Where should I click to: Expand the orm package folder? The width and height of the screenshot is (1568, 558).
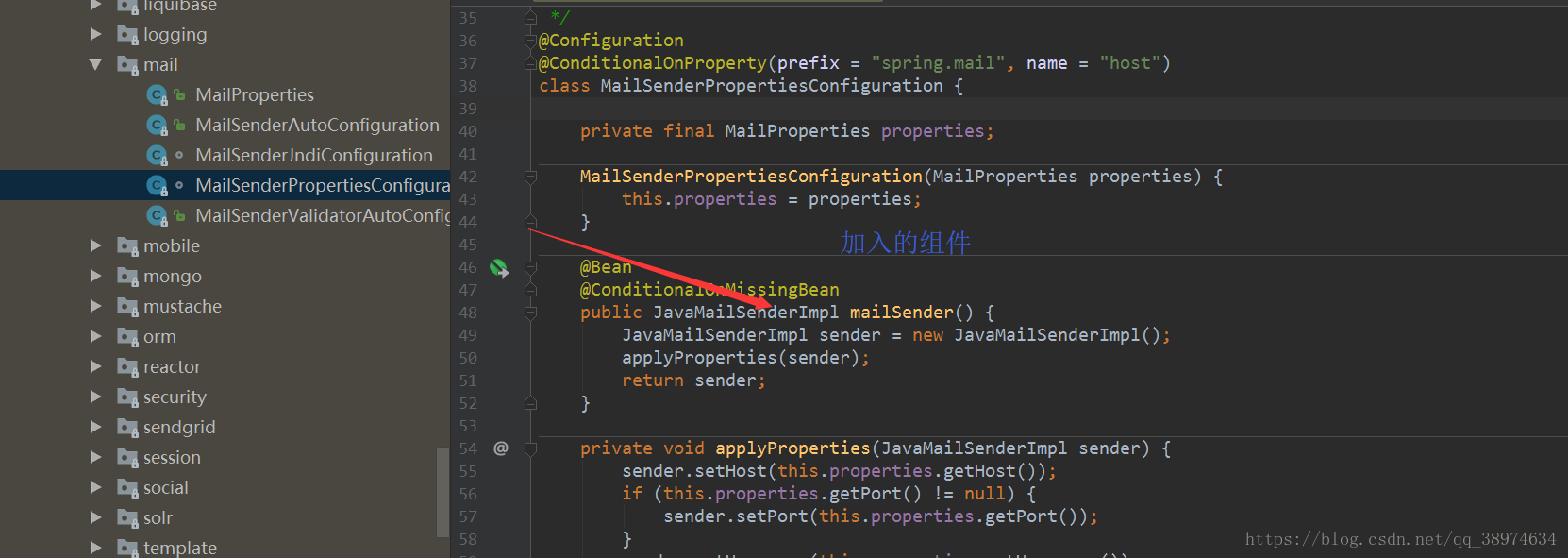(x=95, y=336)
